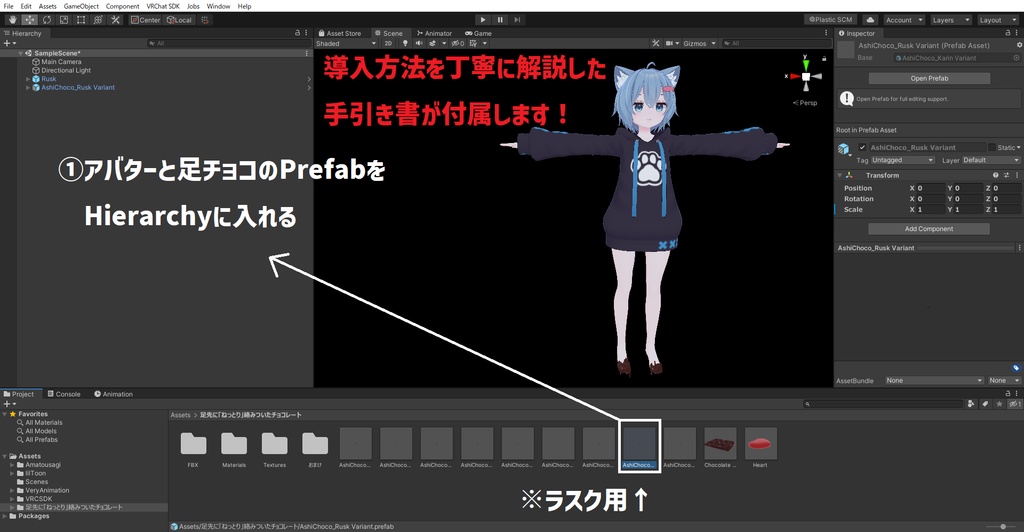1024x532 pixels.
Task: Open Transform preset selector icon
Action: click(1006, 175)
